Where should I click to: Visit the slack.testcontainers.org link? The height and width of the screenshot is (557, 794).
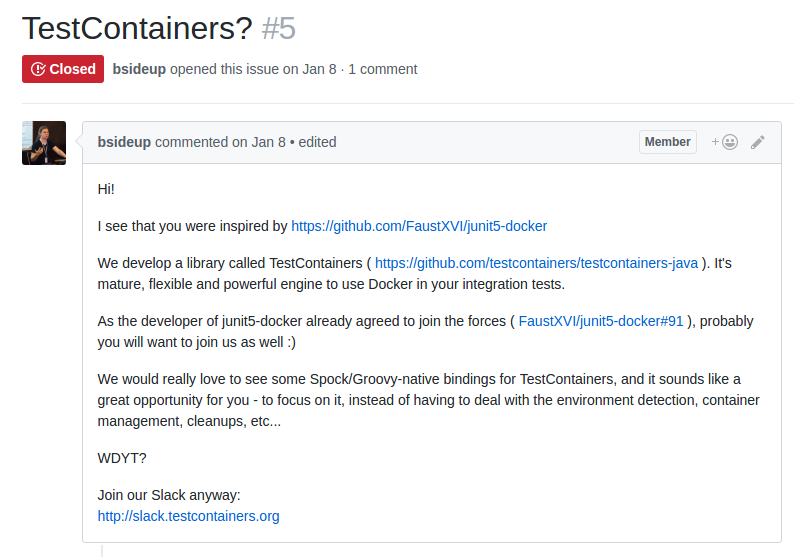point(188,516)
